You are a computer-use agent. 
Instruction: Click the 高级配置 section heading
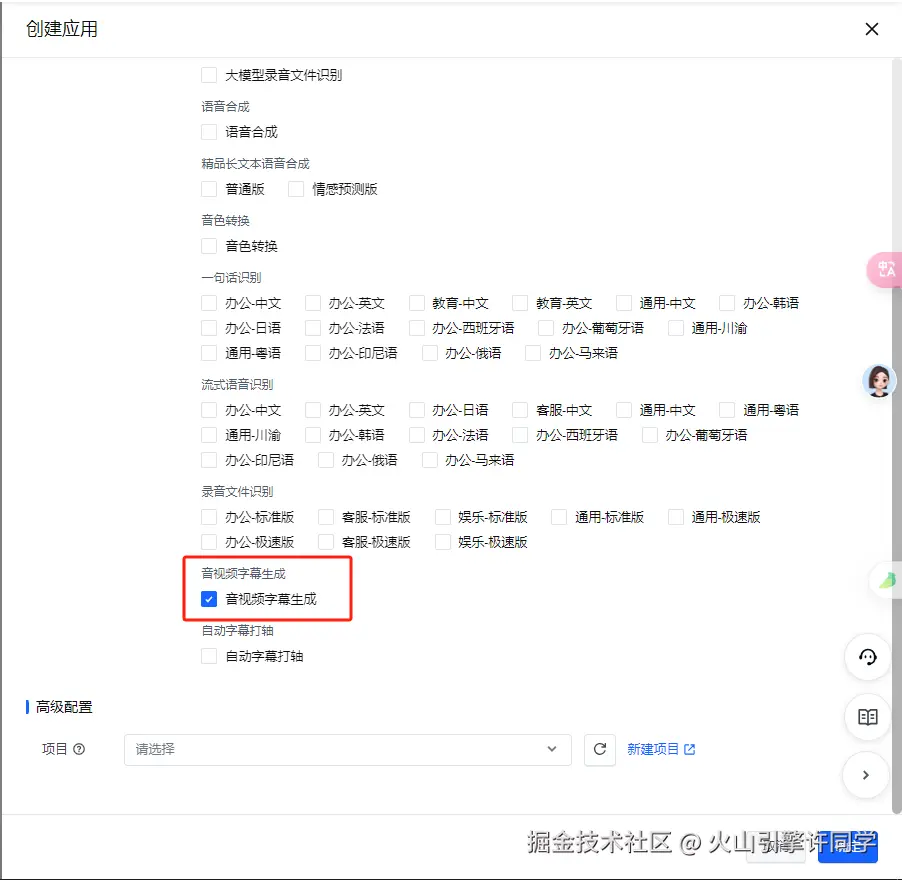[x=64, y=707]
